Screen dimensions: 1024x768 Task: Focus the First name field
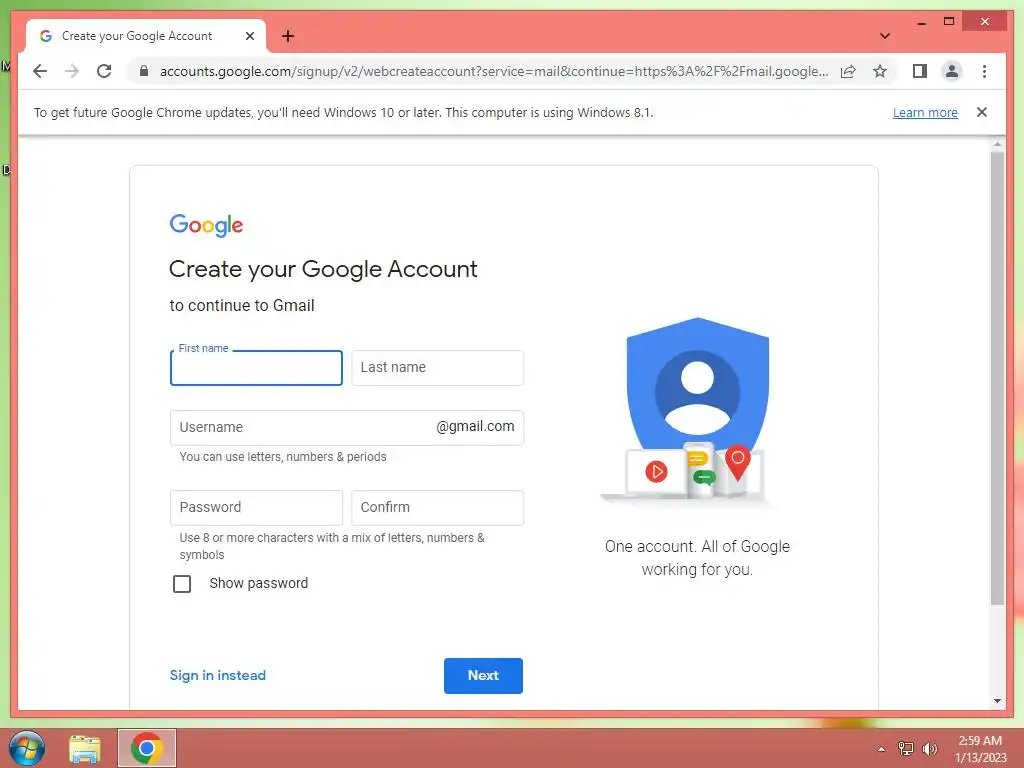256,368
